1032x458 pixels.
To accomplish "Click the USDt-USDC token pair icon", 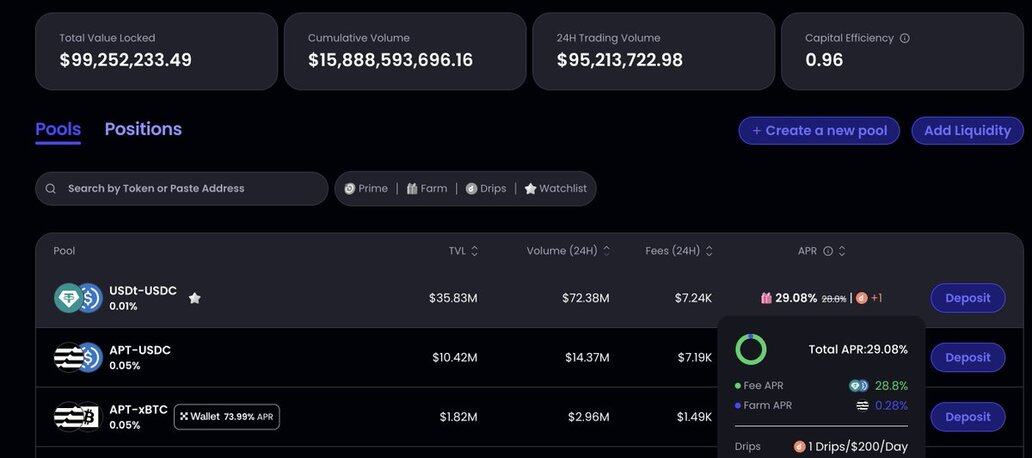I will (x=78, y=298).
